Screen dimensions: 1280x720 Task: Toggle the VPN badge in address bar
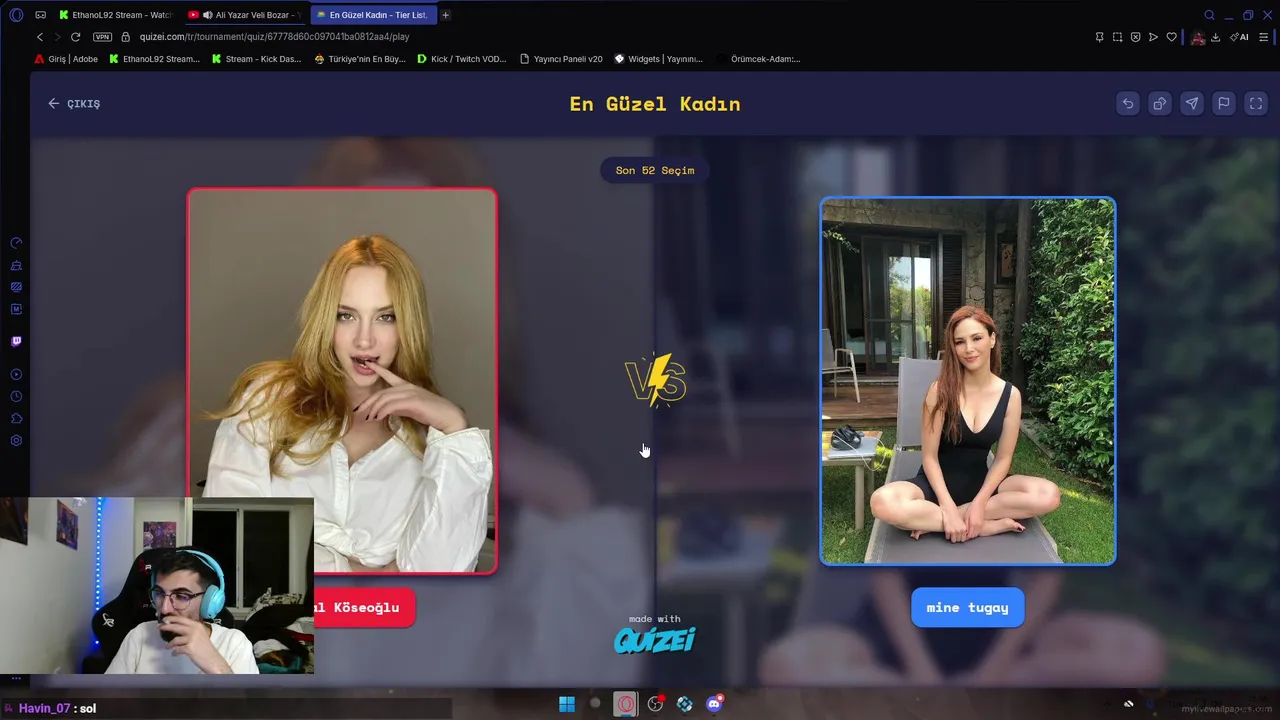[x=102, y=37]
